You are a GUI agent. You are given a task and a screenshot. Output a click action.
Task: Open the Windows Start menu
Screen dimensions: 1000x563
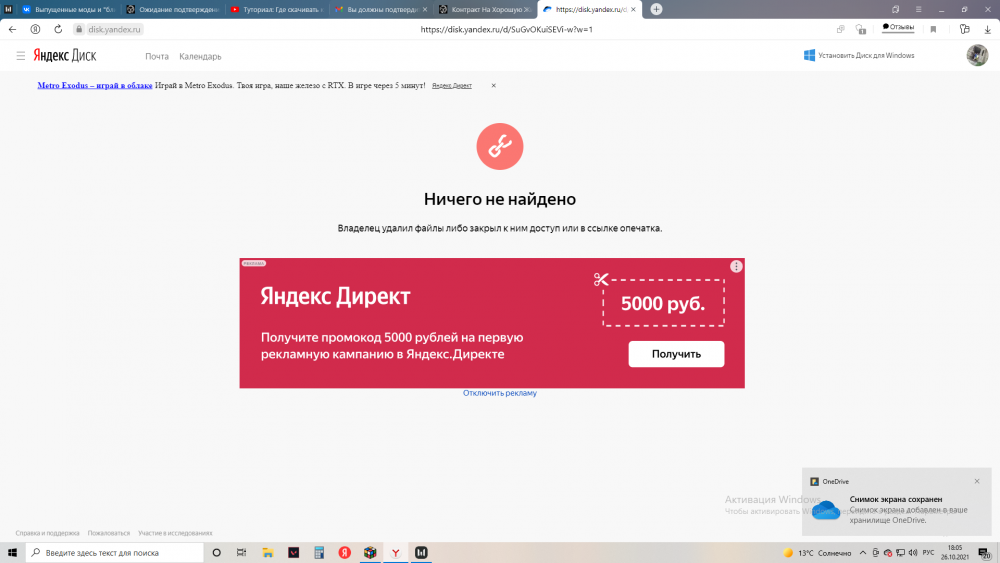tap(12, 553)
